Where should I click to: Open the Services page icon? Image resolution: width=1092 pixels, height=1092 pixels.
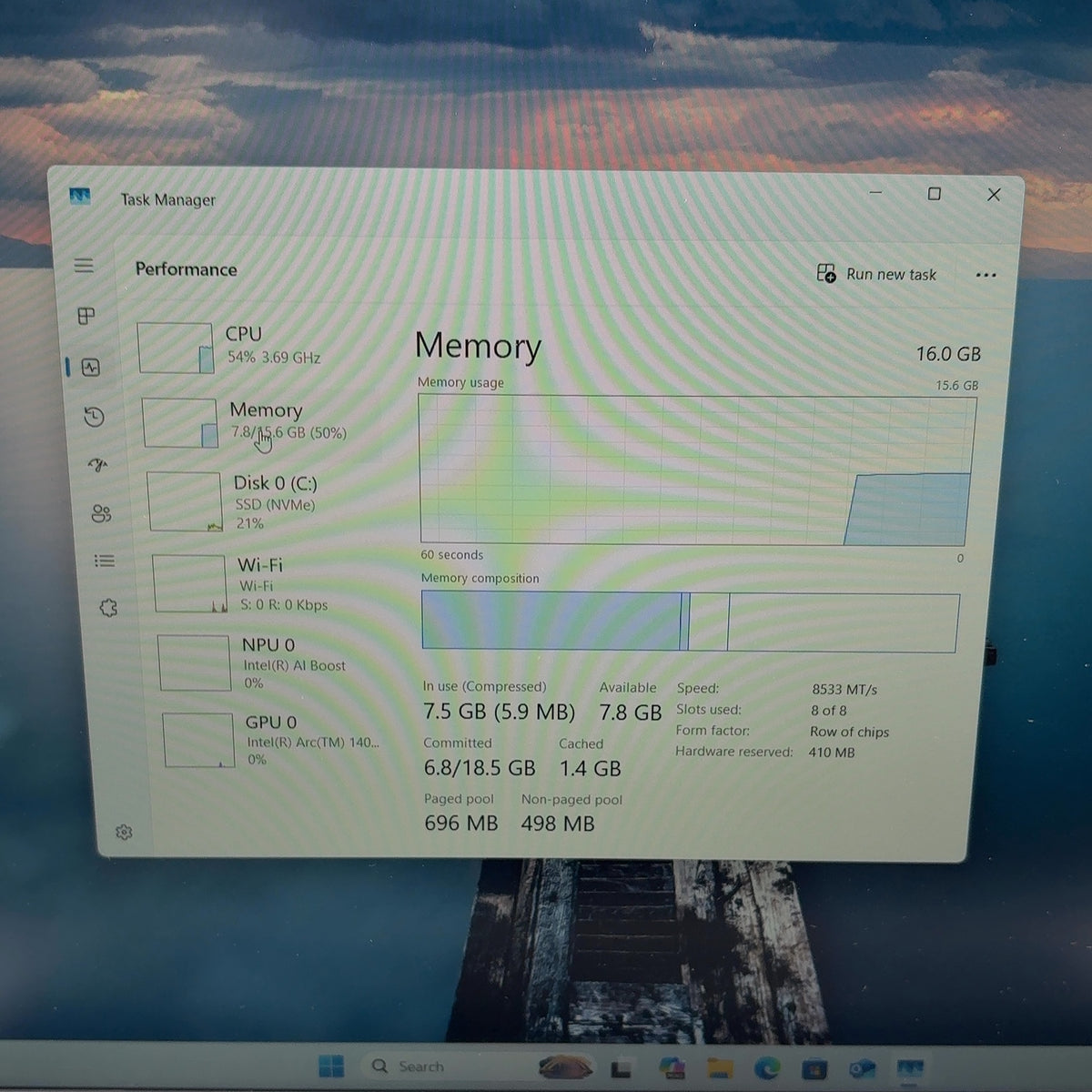108,607
